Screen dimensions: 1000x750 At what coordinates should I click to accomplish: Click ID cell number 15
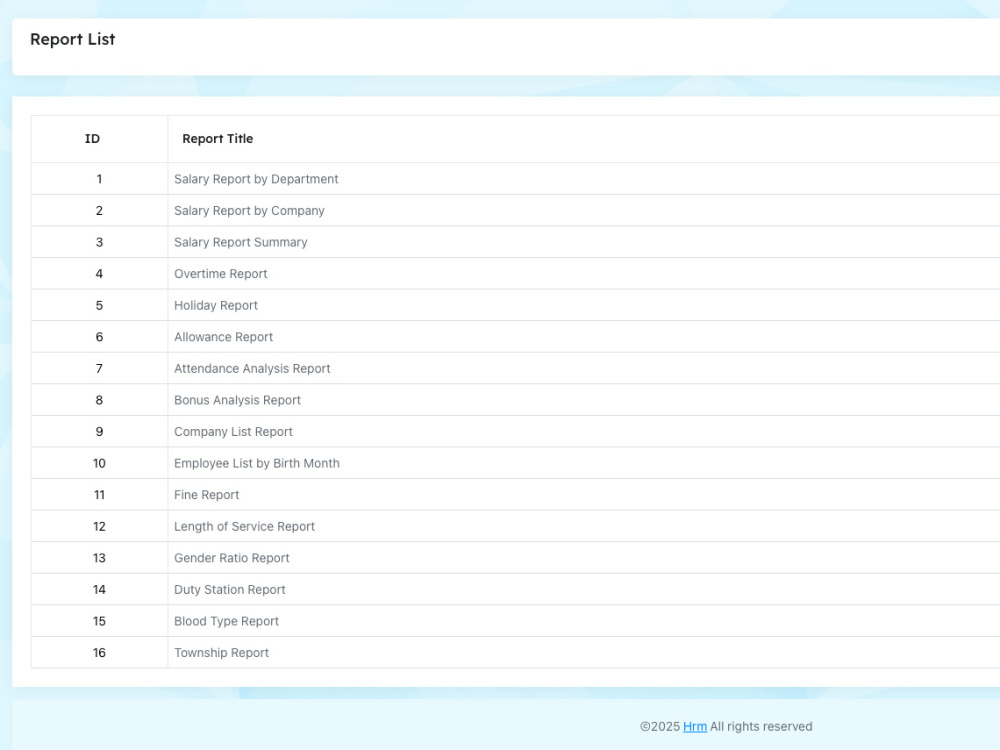99,621
